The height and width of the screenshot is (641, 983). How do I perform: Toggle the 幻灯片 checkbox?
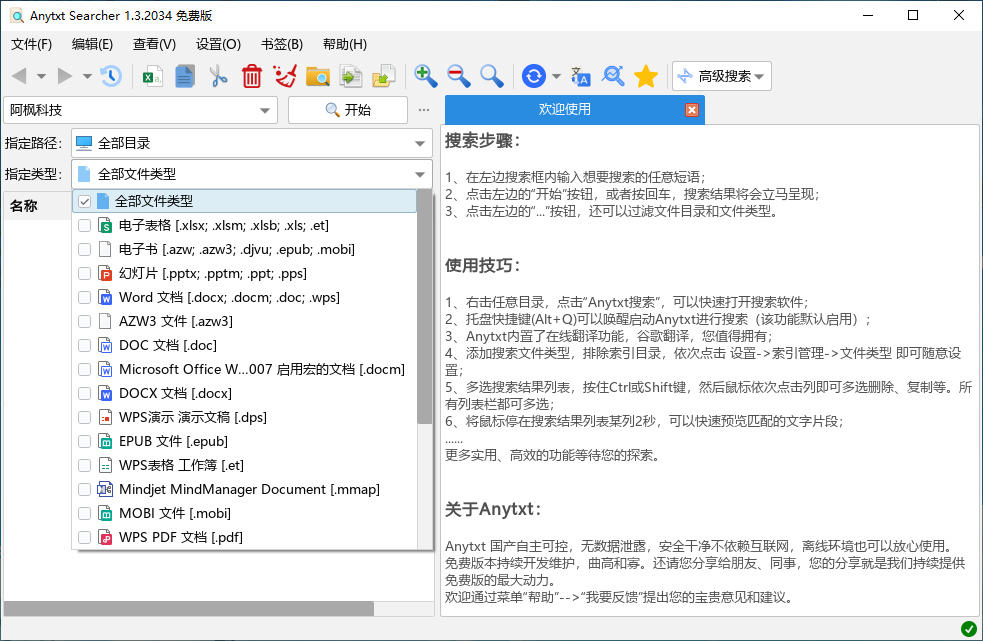[85, 273]
